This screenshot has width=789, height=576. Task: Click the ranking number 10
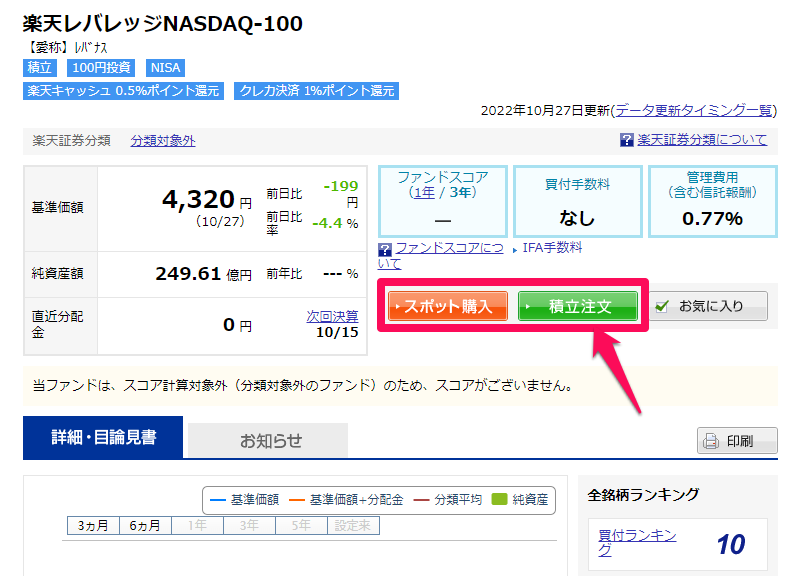point(731,544)
